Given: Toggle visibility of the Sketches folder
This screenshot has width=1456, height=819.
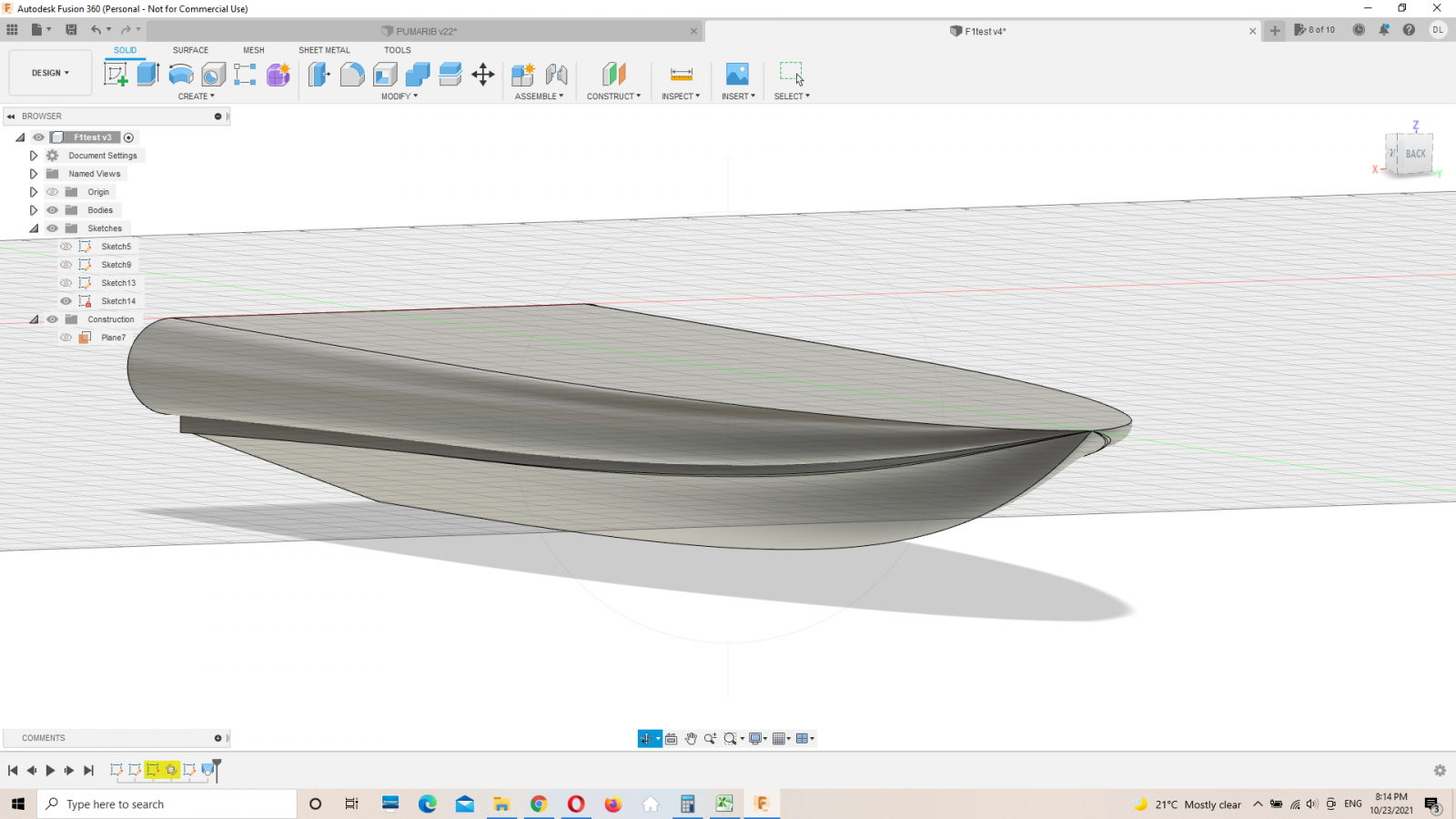Looking at the screenshot, I should [53, 228].
